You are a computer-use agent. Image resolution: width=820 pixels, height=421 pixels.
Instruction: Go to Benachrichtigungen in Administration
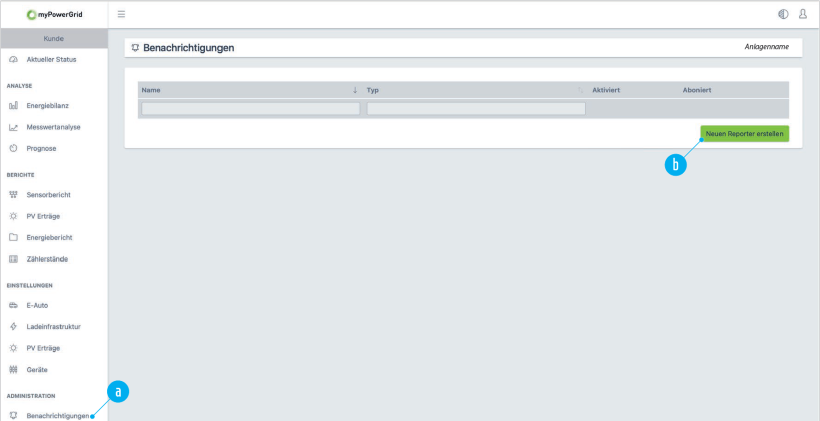point(64,415)
